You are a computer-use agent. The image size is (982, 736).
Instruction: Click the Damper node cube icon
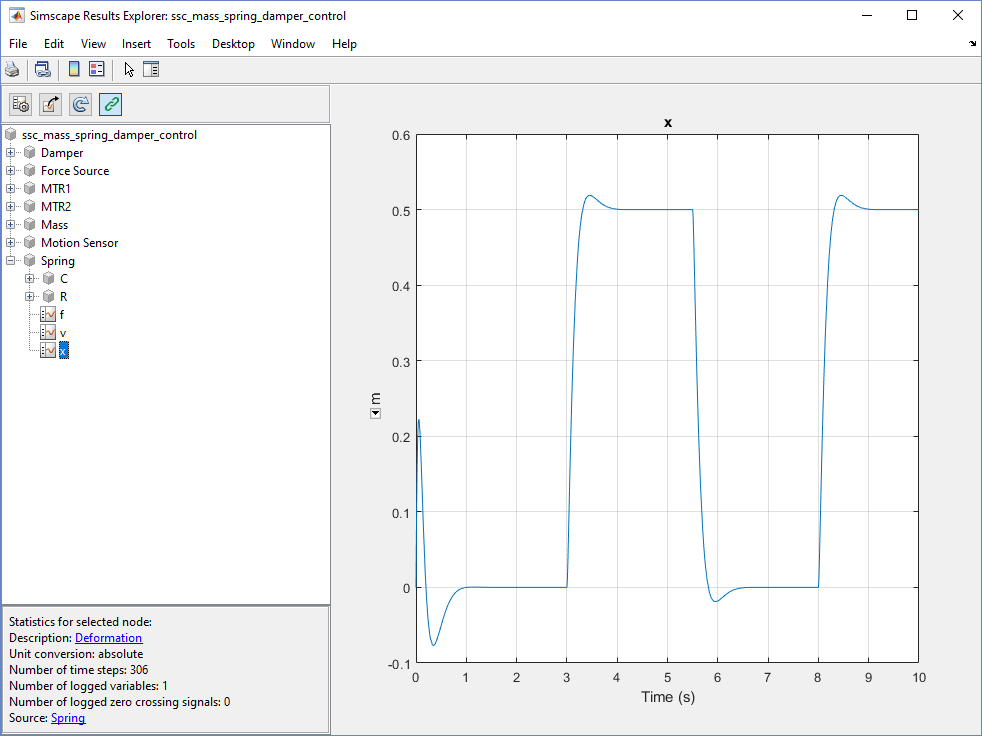point(29,153)
